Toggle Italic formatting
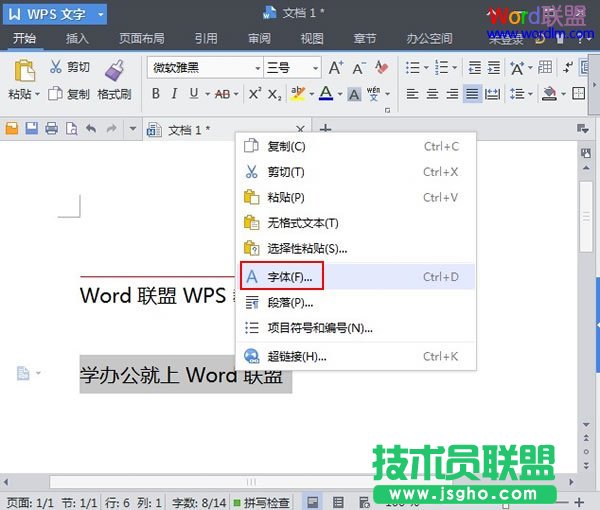The height and width of the screenshot is (510, 600). 174,93
